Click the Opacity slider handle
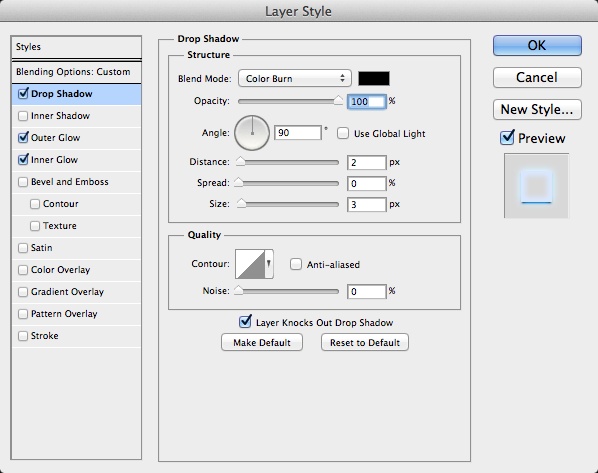This screenshot has width=598, height=473. [338, 100]
